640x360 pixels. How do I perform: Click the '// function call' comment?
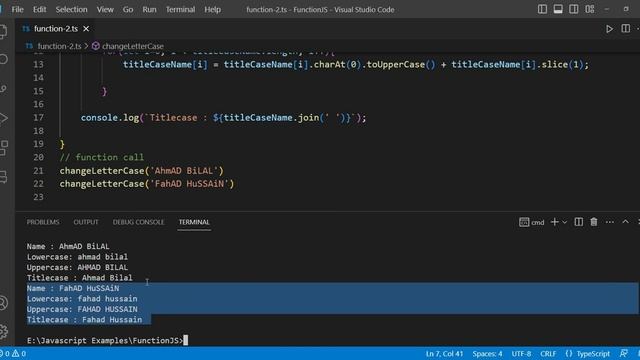tap(102, 157)
